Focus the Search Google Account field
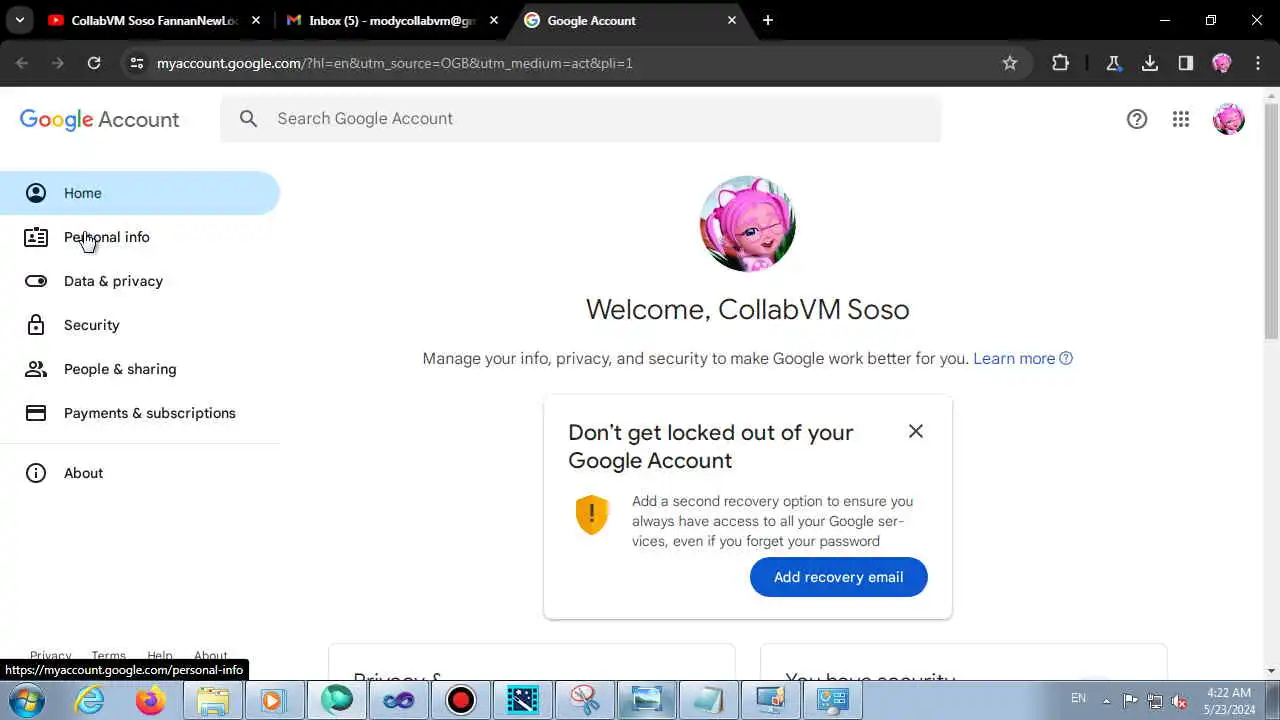This screenshot has width=1280, height=720. click(x=581, y=118)
